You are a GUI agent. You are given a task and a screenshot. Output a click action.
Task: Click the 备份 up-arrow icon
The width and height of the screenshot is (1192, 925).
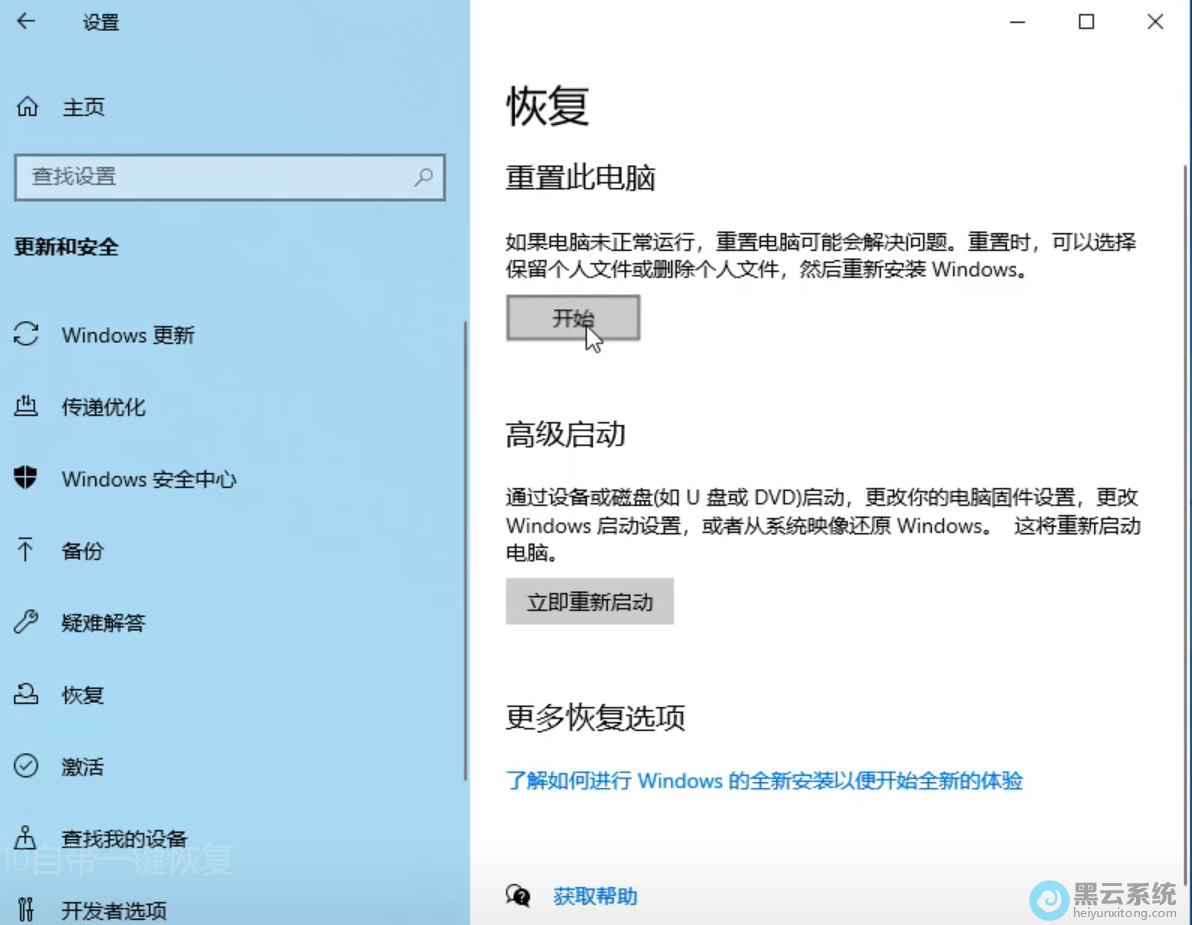click(26, 550)
